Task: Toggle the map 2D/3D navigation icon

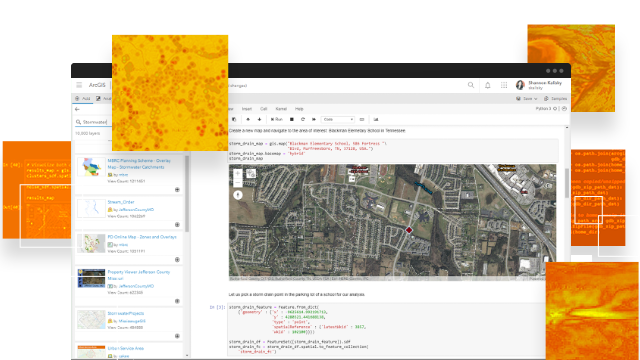Action: (x=251, y=173)
